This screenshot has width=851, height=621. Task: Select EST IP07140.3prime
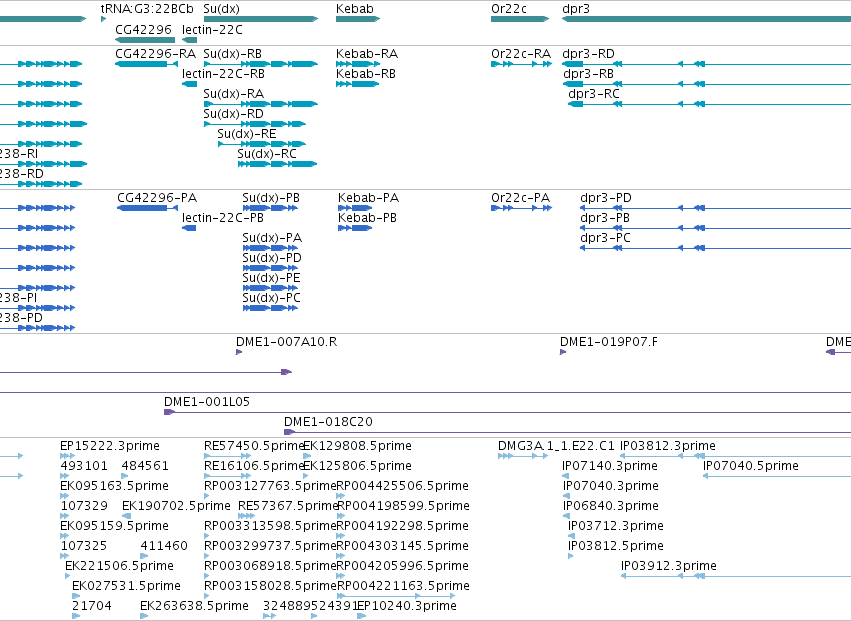[x=609, y=466]
